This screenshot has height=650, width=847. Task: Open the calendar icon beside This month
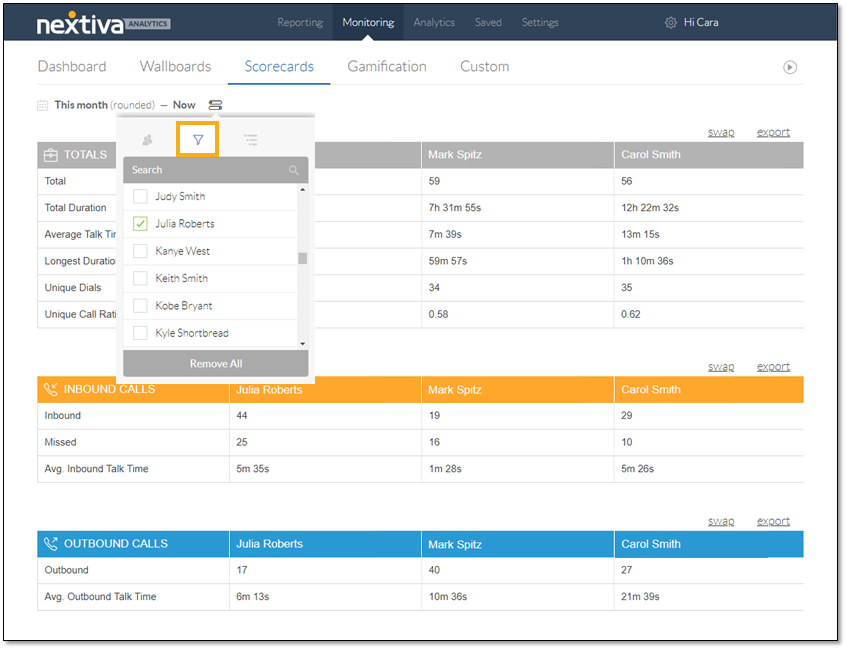[43, 105]
